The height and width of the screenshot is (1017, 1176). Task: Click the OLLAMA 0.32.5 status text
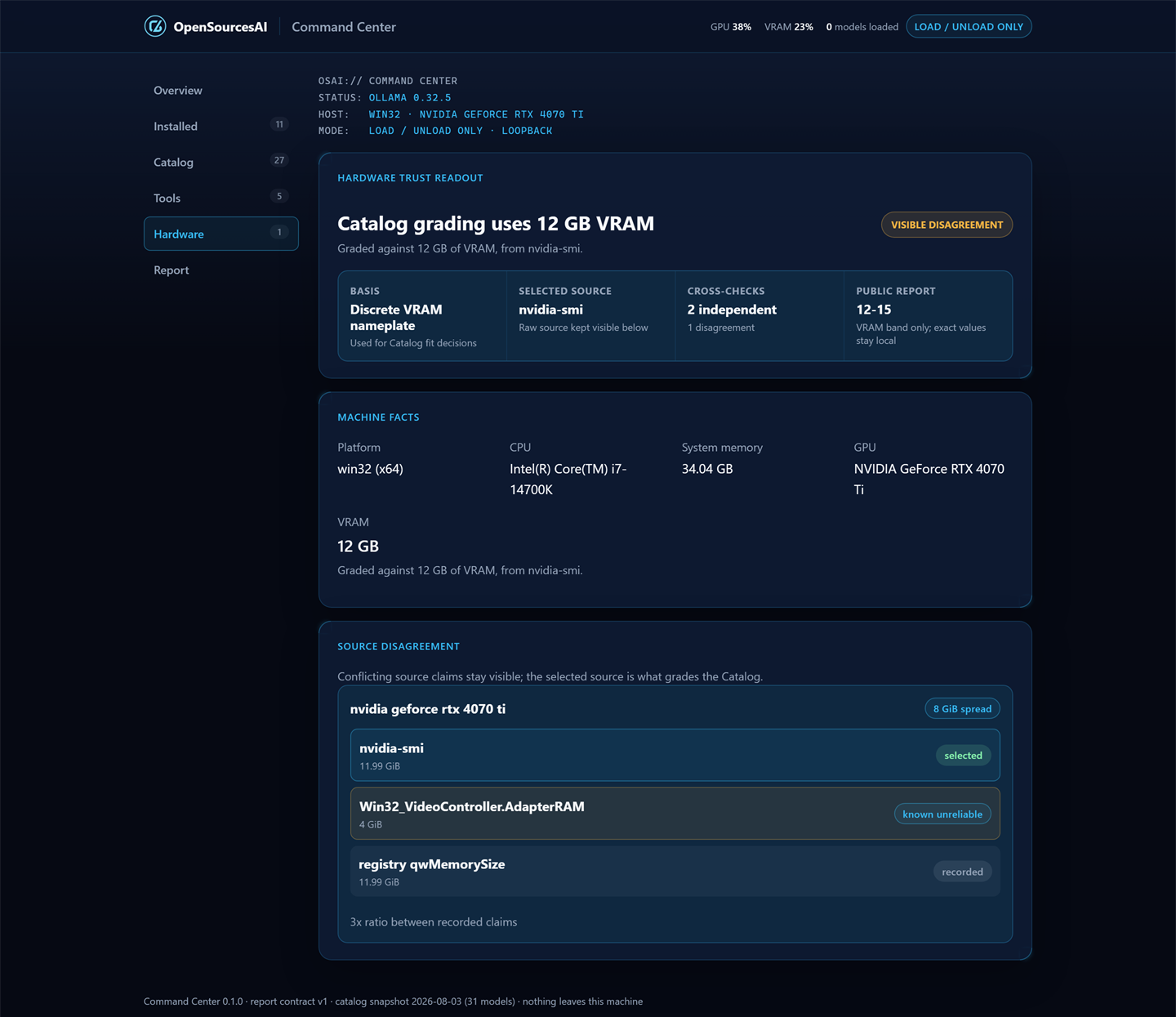tap(410, 97)
